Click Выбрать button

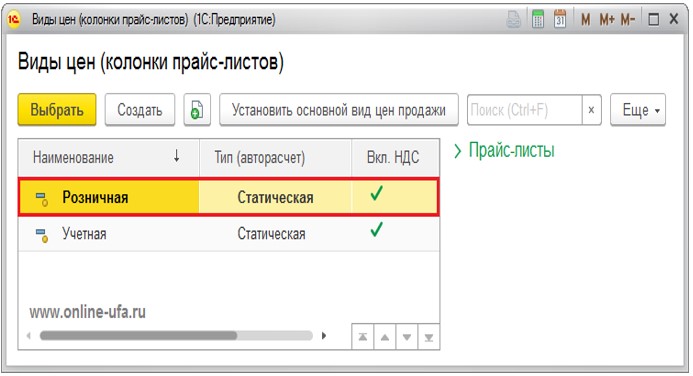coord(57,110)
